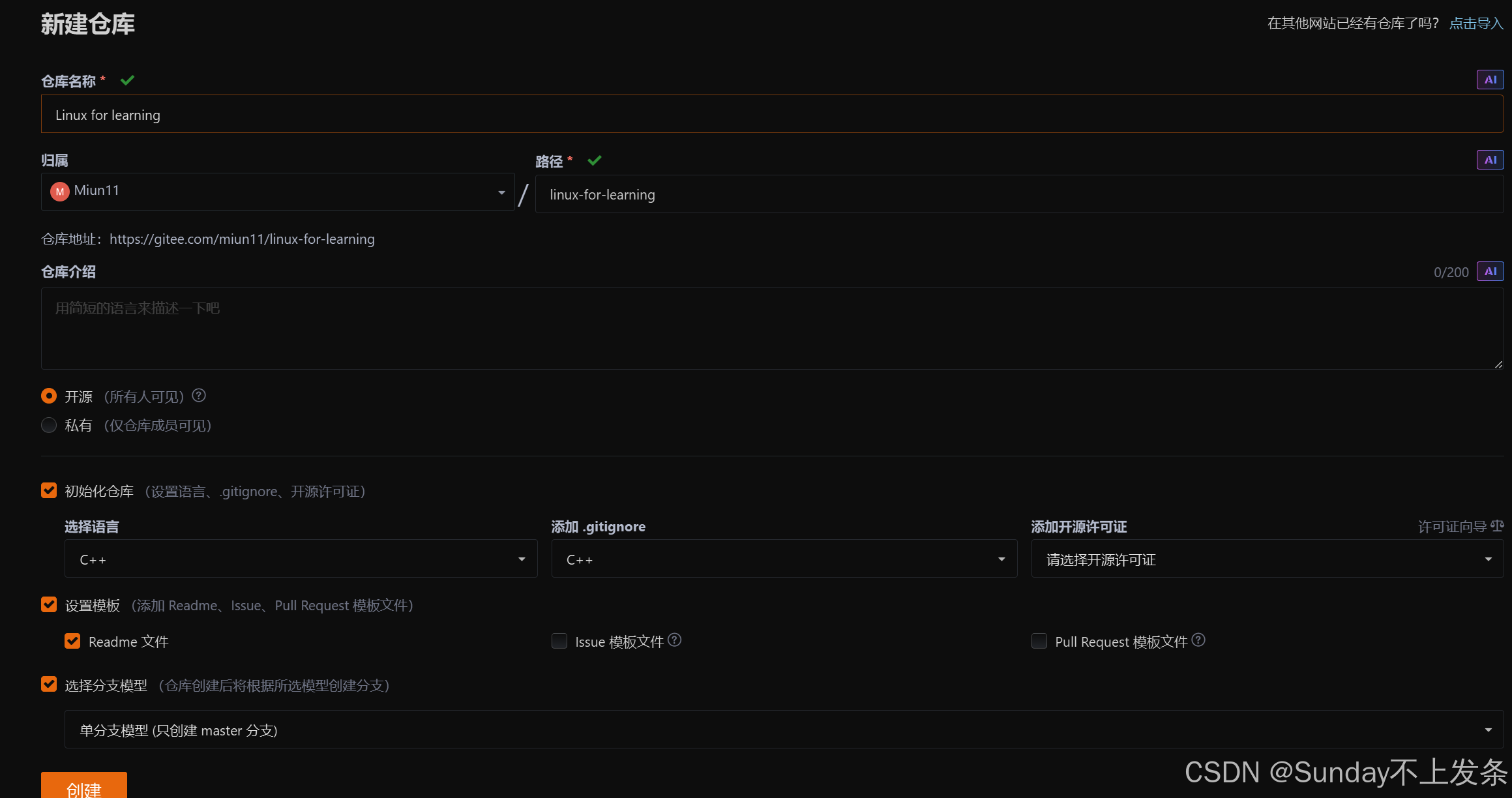Click the AI icon next to 仓库名称

tap(1490, 80)
